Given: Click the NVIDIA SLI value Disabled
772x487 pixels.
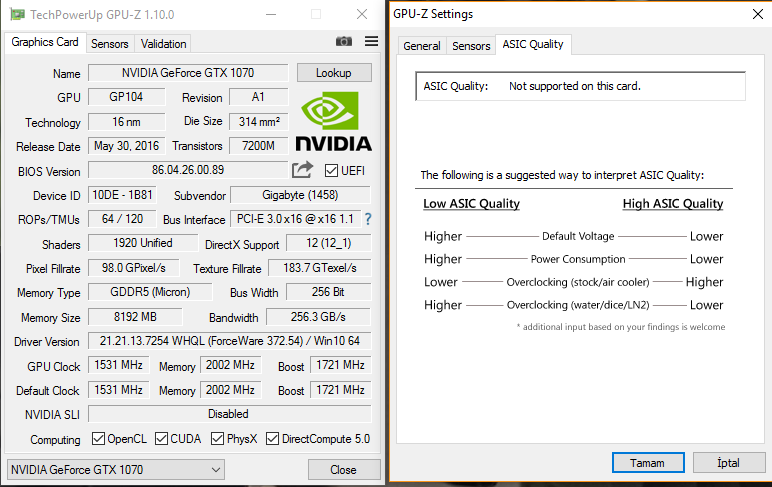Looking at the screenshot, I should (x=229, y=414).
